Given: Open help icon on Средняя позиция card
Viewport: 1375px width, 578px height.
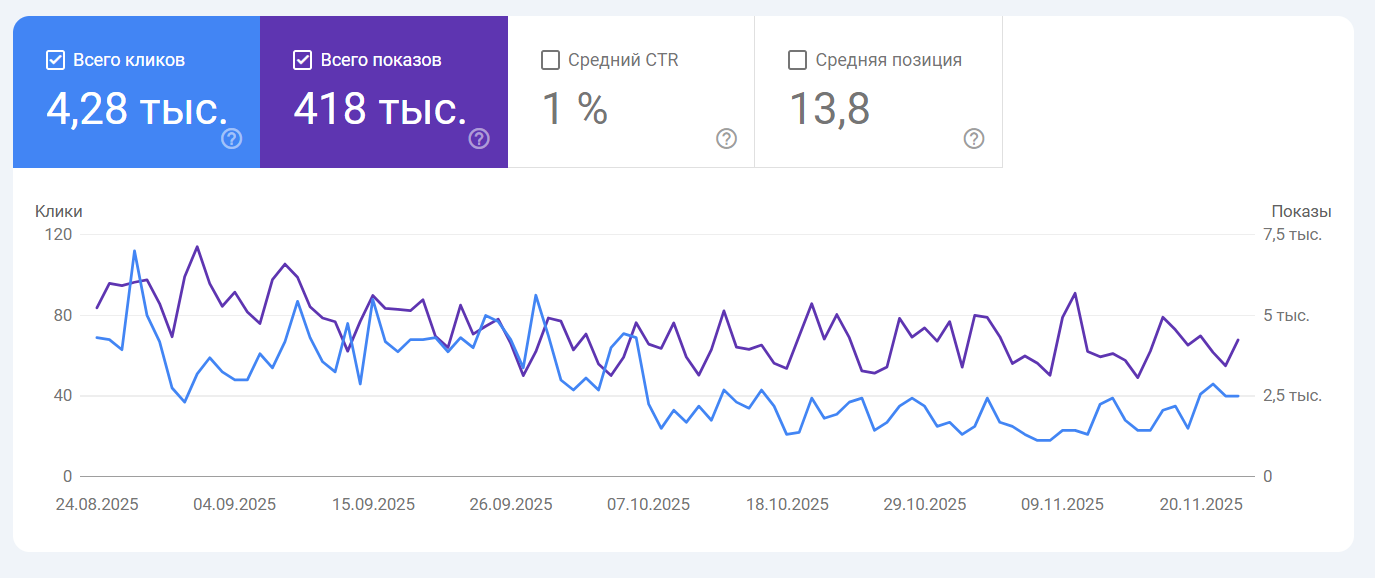Looking at the screenshot, I should [974, 138].
